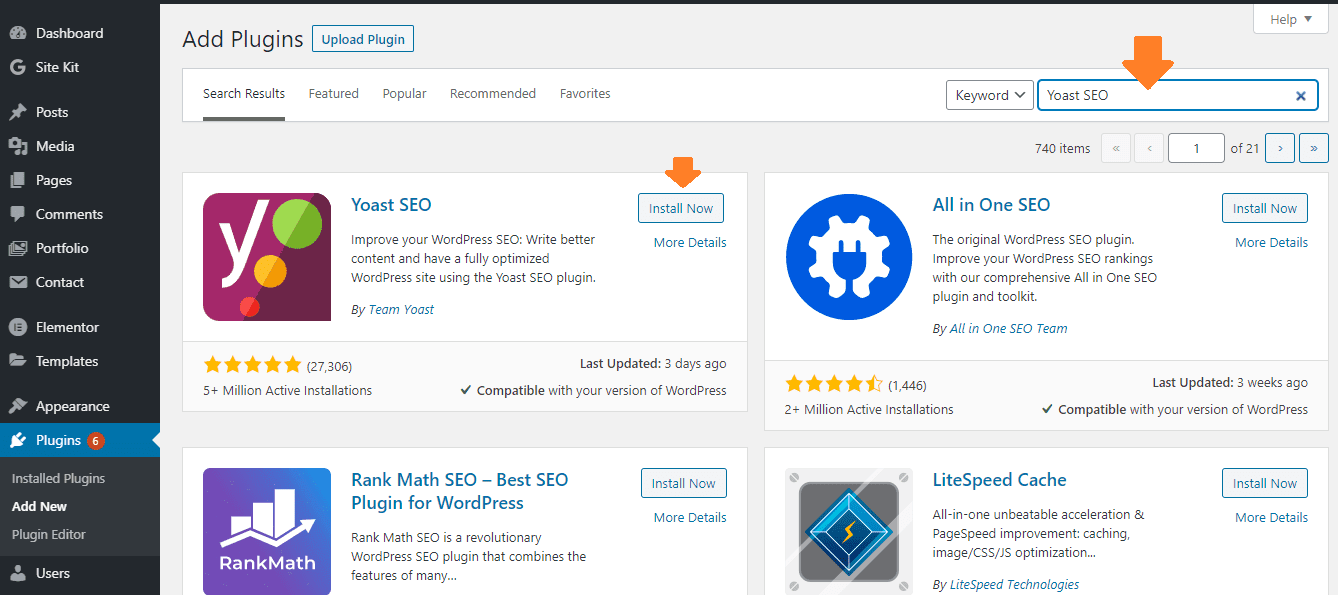Click '5+ Million Active Installations' text

point(287,390)
